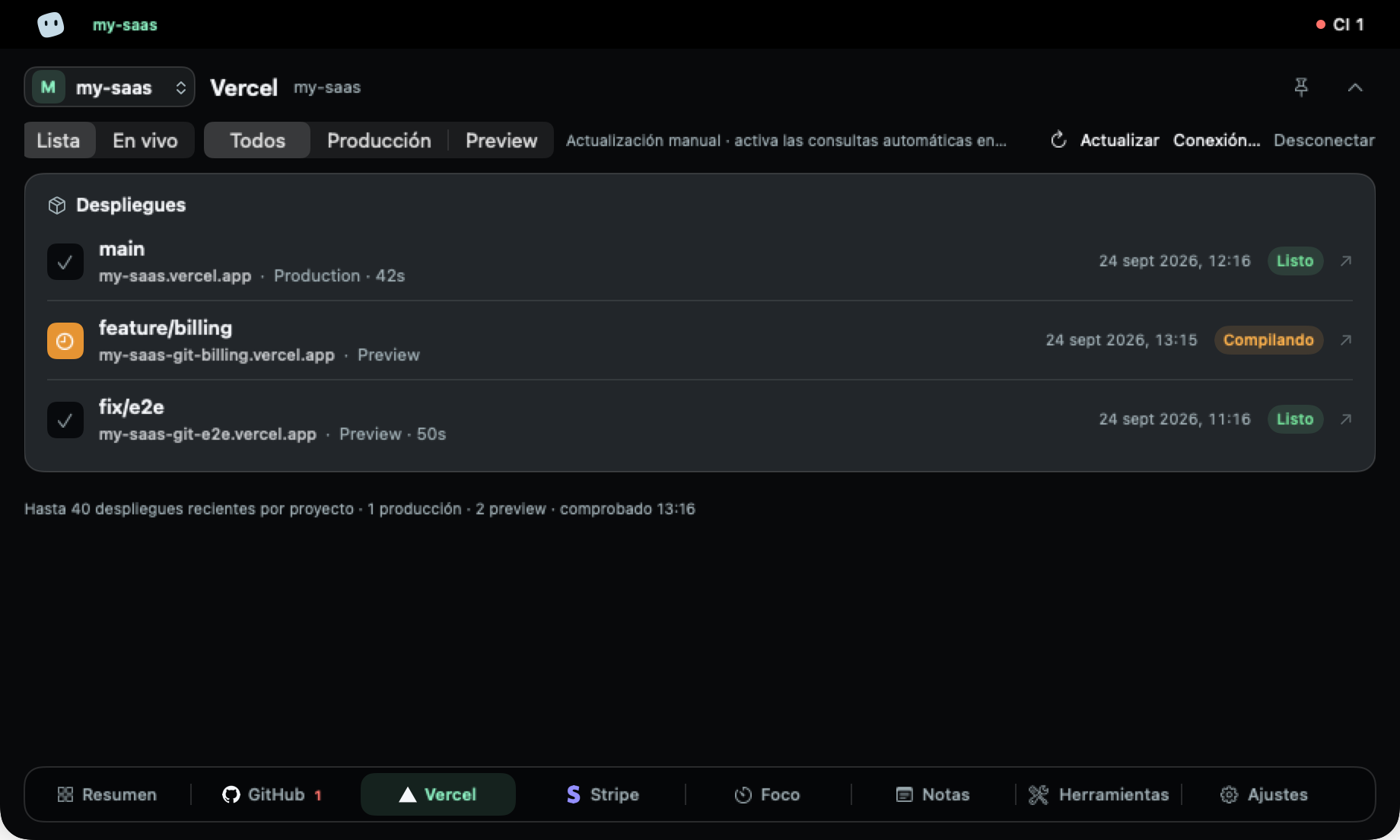Click my-saas-git-e2e.vercel.app URL text
Image resolution: width=1400 pixels, height=840 pixels.
(x=208, y=434)
